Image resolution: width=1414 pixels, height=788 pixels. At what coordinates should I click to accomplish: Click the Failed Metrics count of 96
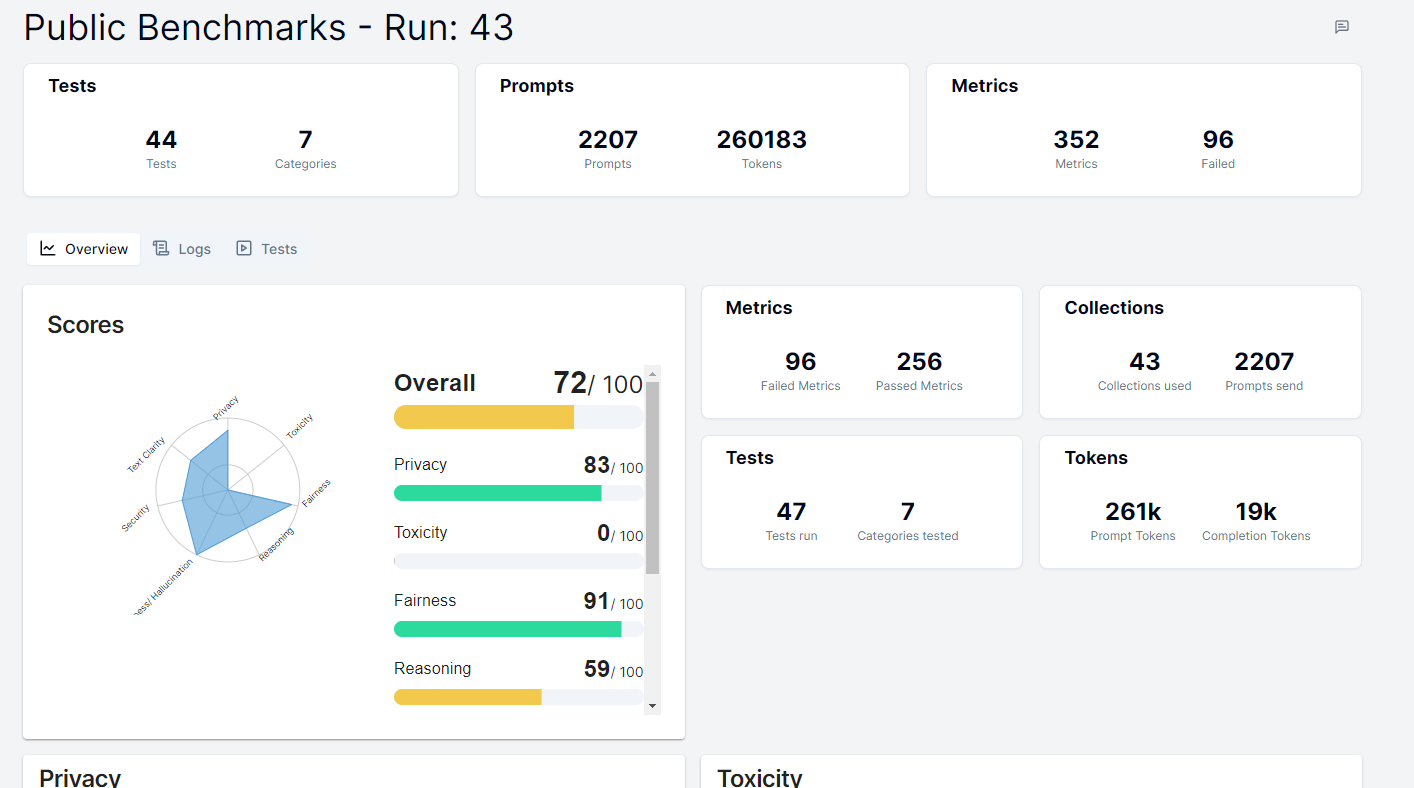tap(800, 362)
